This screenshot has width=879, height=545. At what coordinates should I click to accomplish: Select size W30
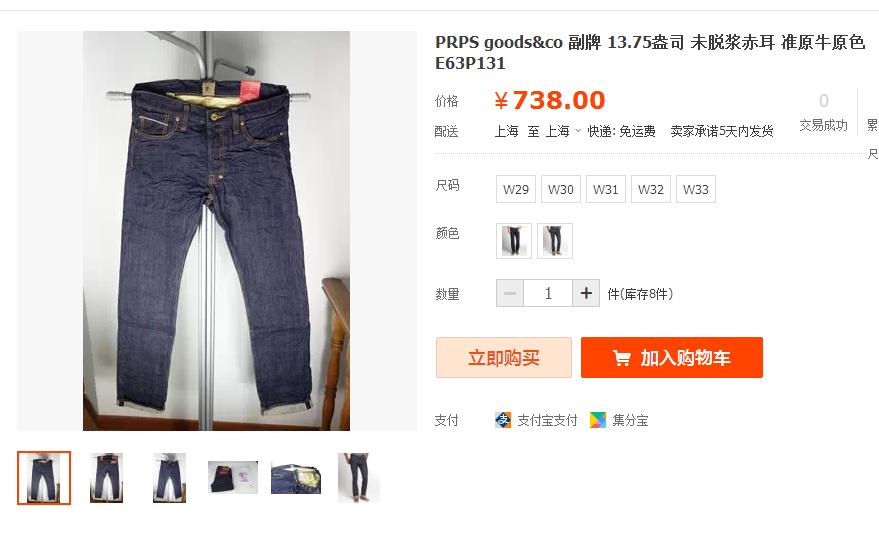point(561,189)
